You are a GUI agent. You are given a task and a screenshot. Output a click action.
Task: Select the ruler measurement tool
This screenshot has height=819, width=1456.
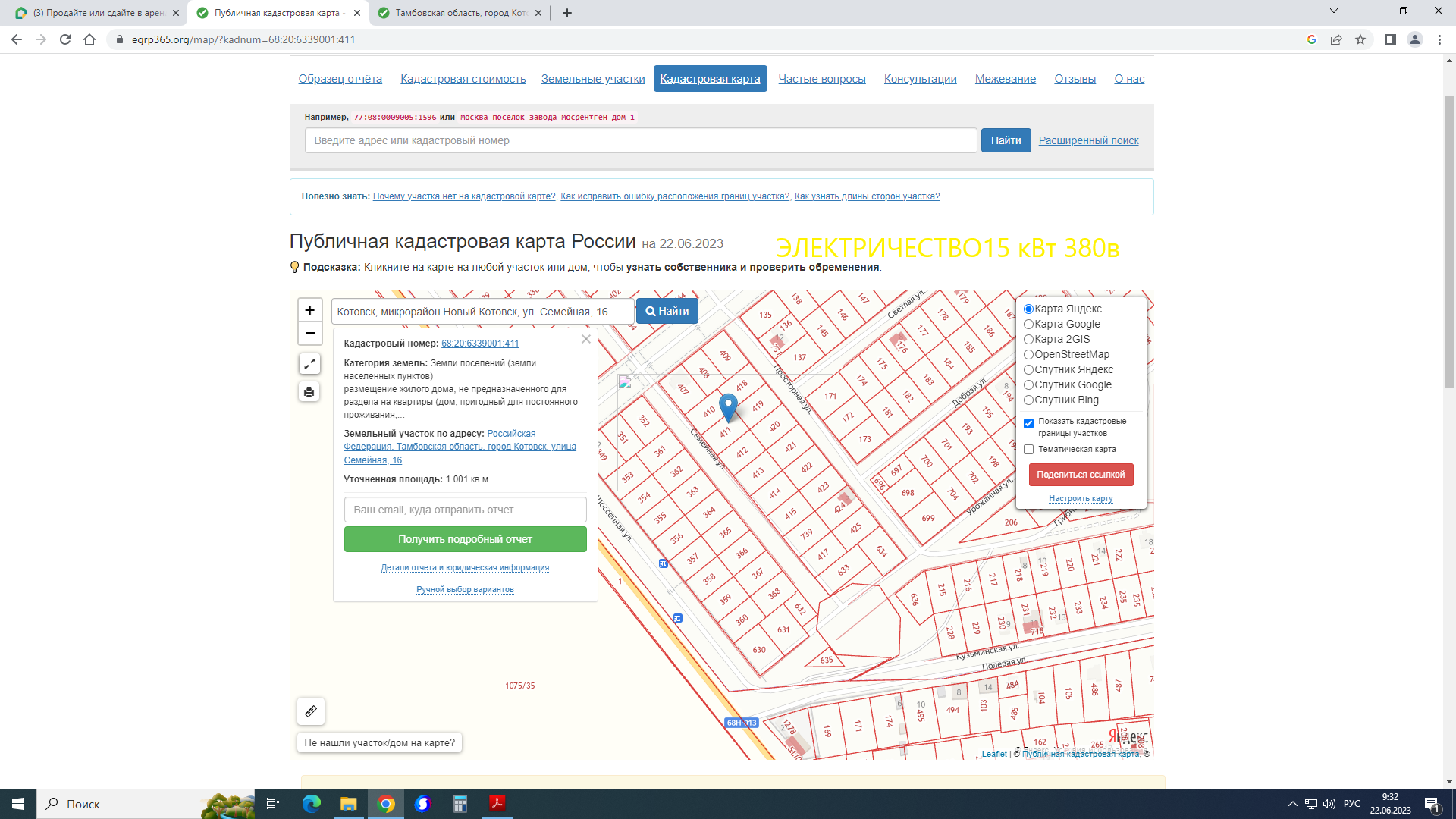(x=311, y=711)
